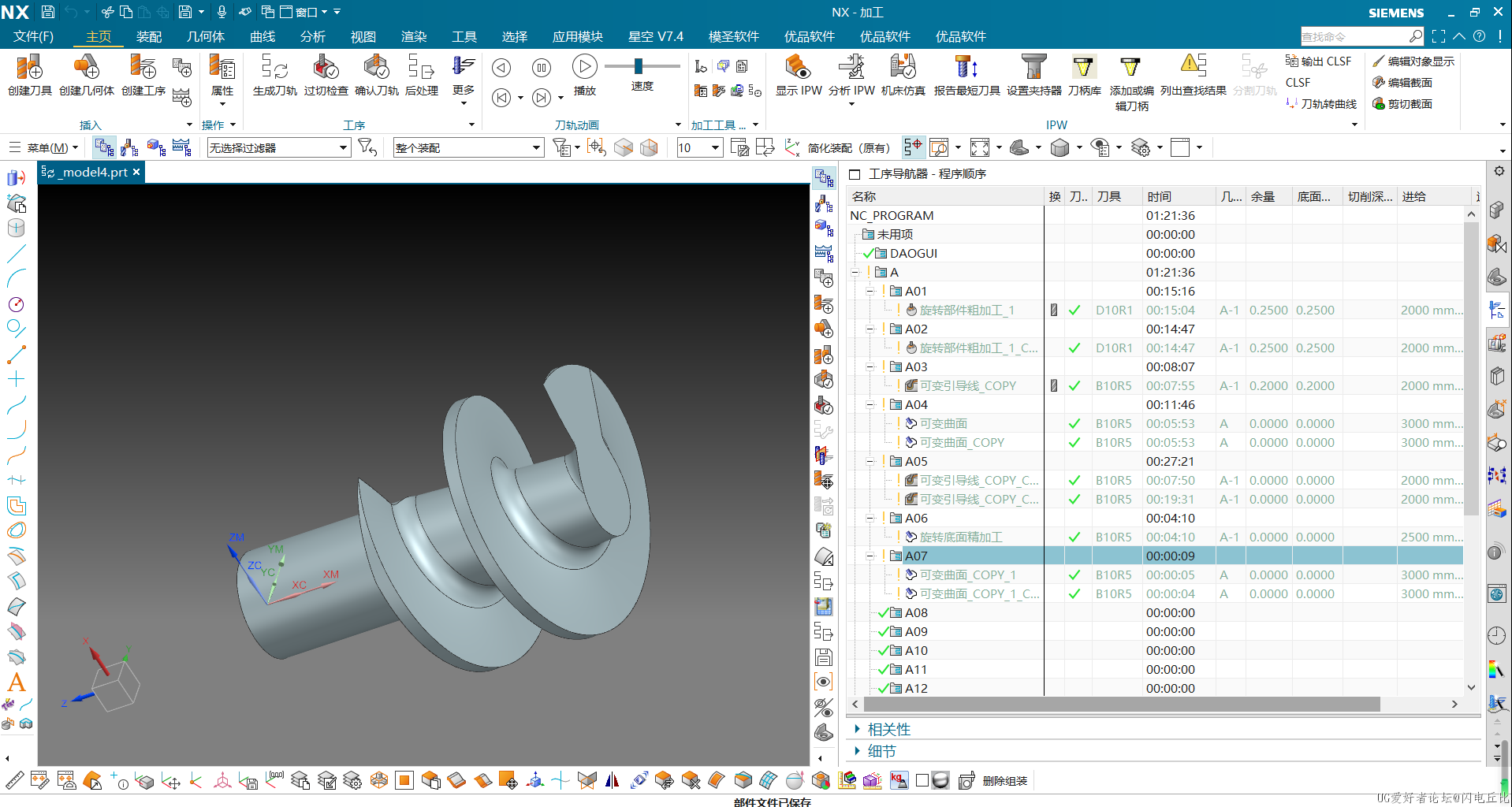
Task: Click the Delete Assembly (删除组装) button
Action: point(1004,781)
